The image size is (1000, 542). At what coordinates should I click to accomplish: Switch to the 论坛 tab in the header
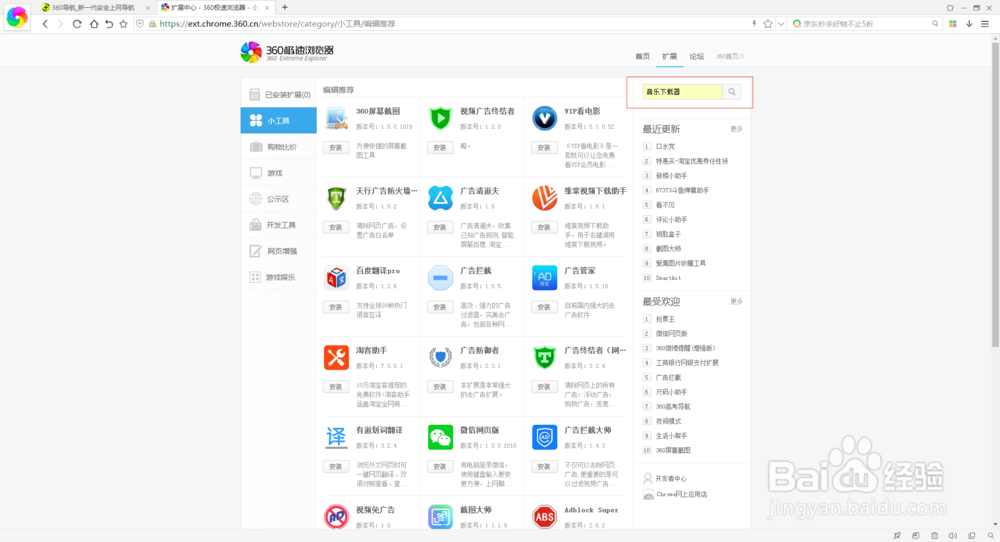coord(696,56)
